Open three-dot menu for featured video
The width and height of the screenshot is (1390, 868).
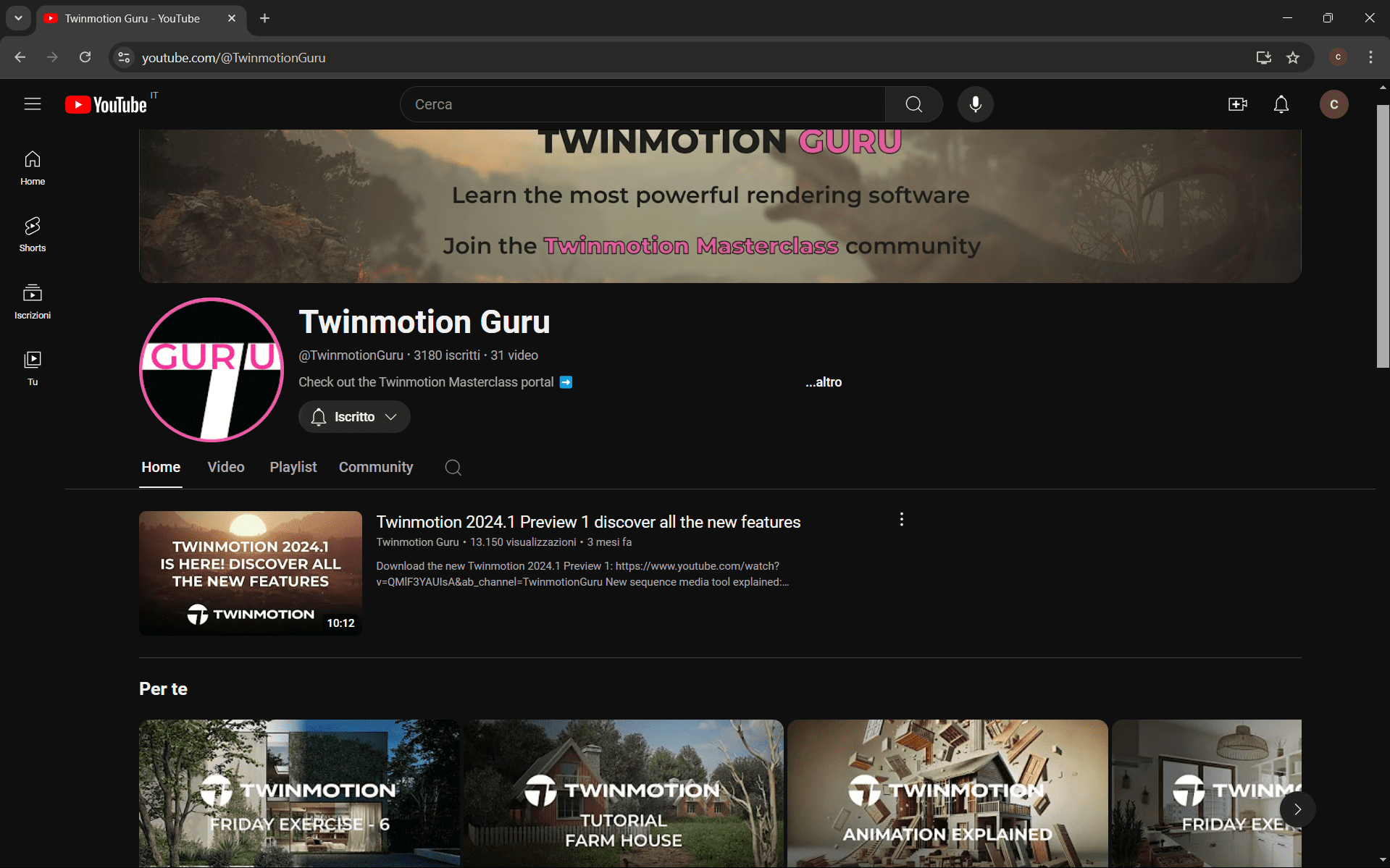click(901, 519)
